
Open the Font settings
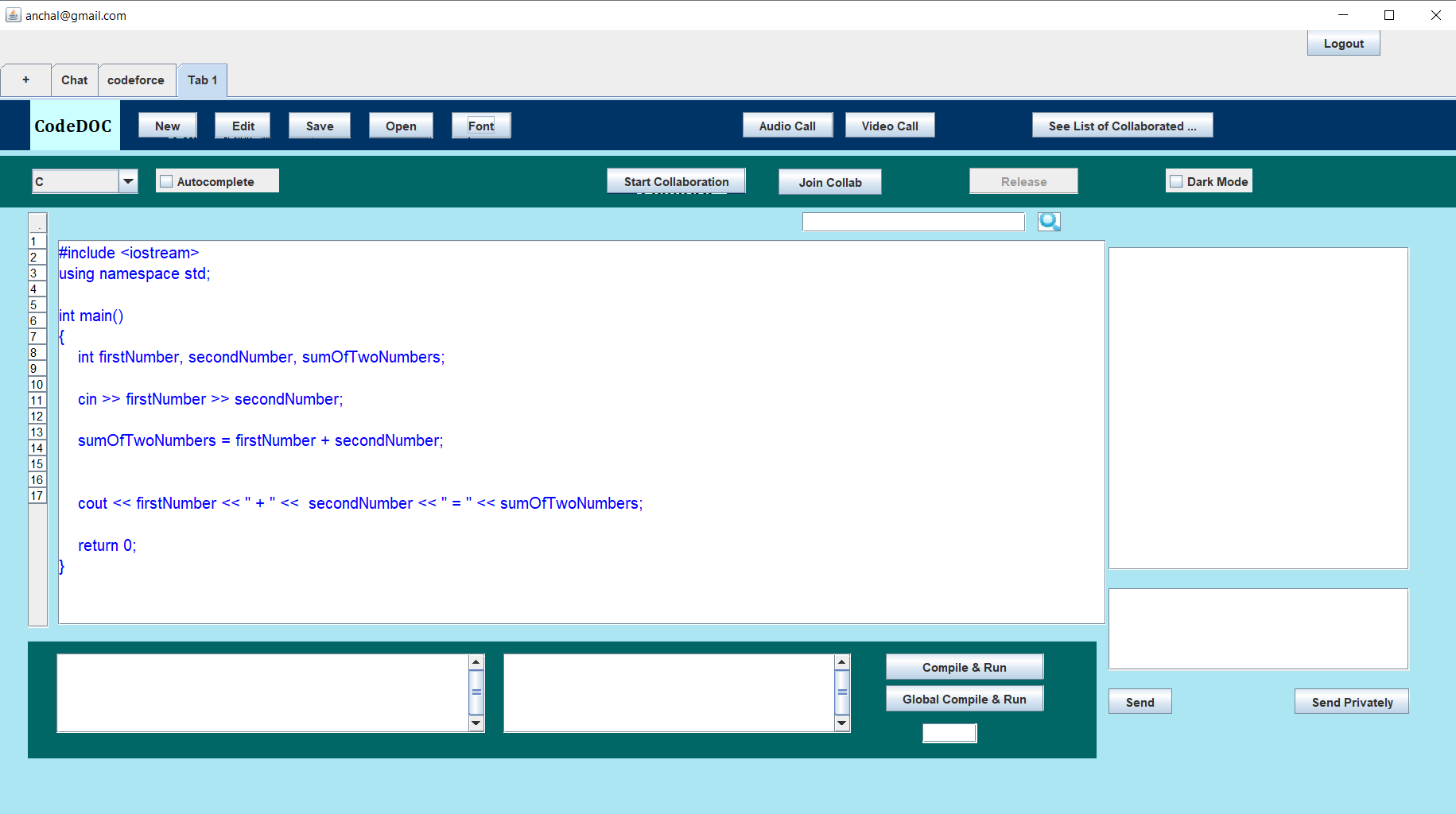coord(481,126)
